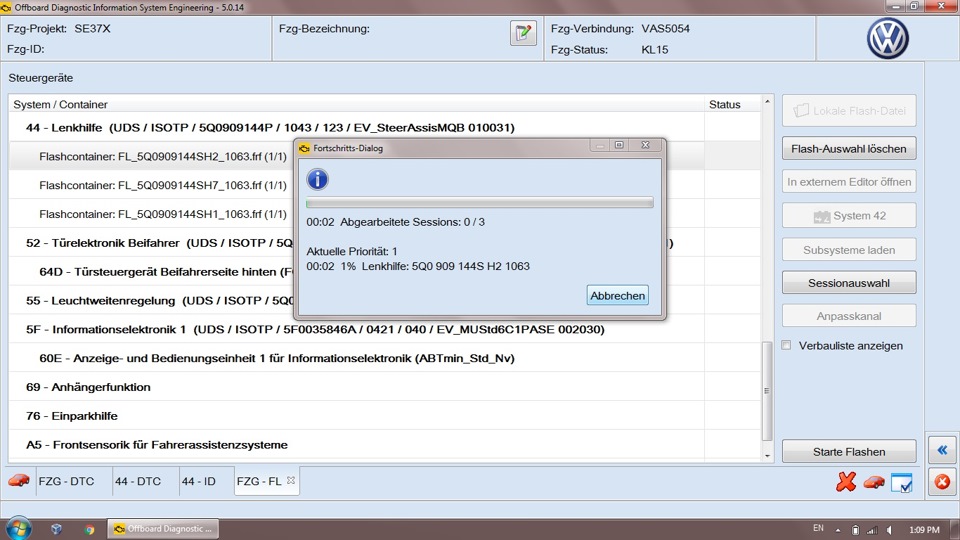Click Abbrechen to cancel flashing
Viewport: 960px width, 540px height.
click(x=617, y=295)
